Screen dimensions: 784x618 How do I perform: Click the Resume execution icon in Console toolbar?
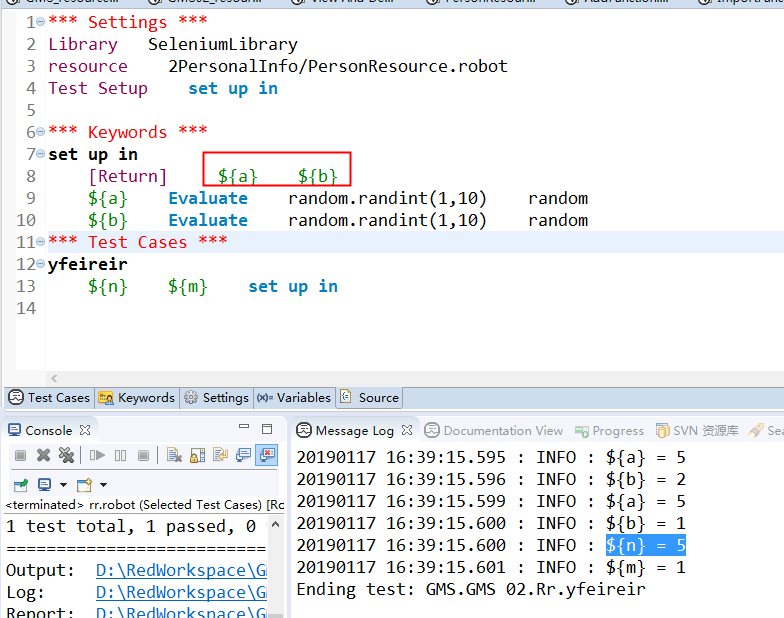coord(97,456)
